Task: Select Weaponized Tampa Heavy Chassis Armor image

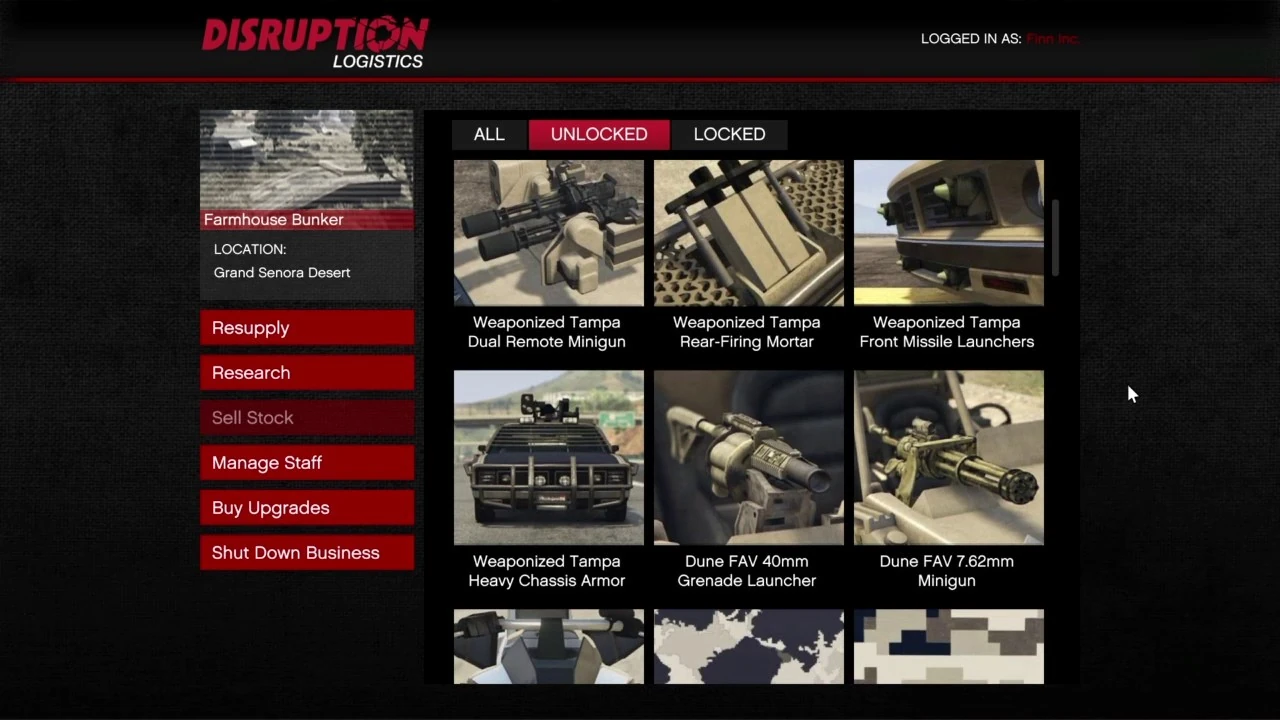Action: click(549, 458)
